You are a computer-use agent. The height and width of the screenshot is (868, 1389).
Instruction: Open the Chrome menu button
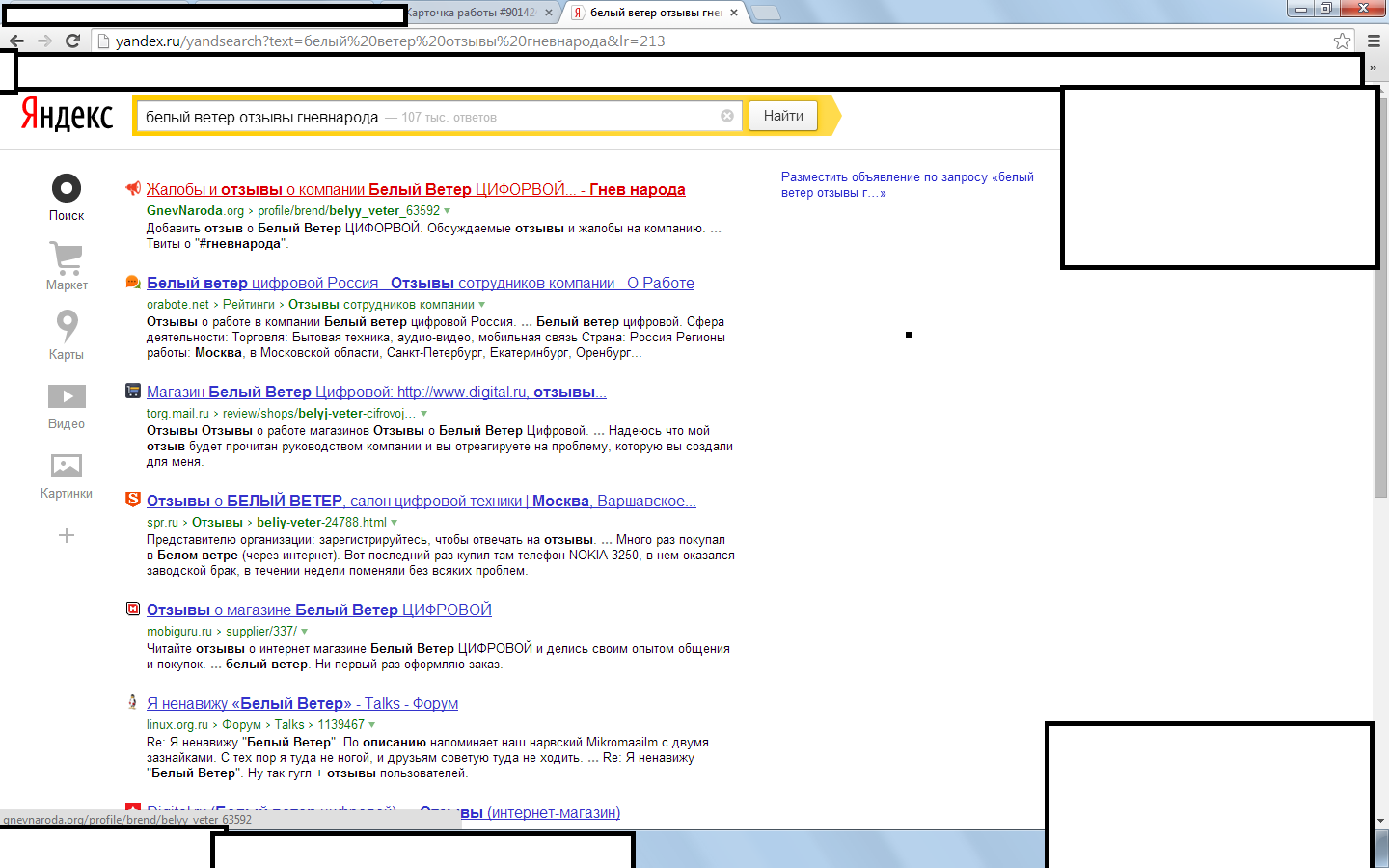(x=1374, y=41)
